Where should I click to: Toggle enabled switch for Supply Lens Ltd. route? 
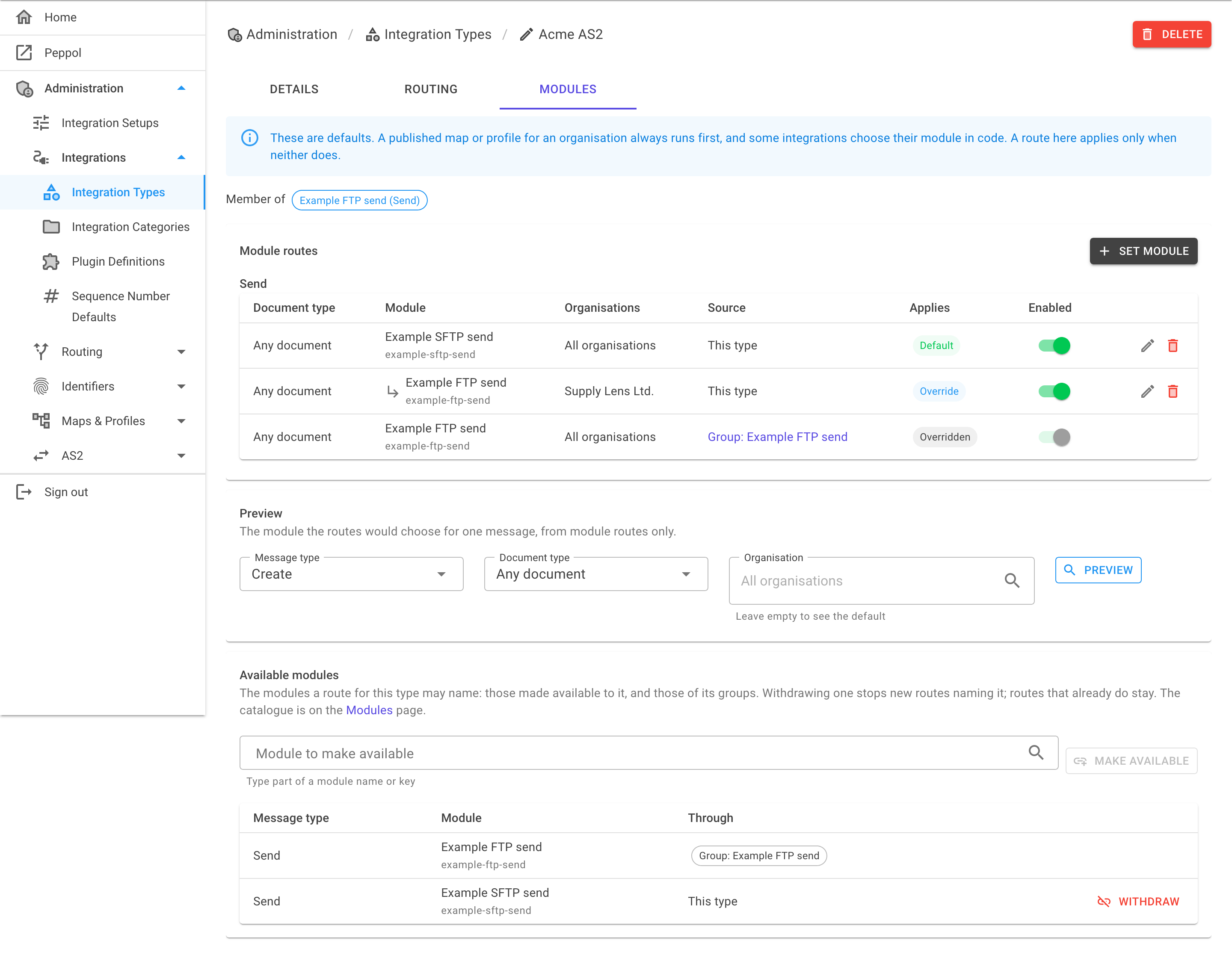click(1054, 391)
